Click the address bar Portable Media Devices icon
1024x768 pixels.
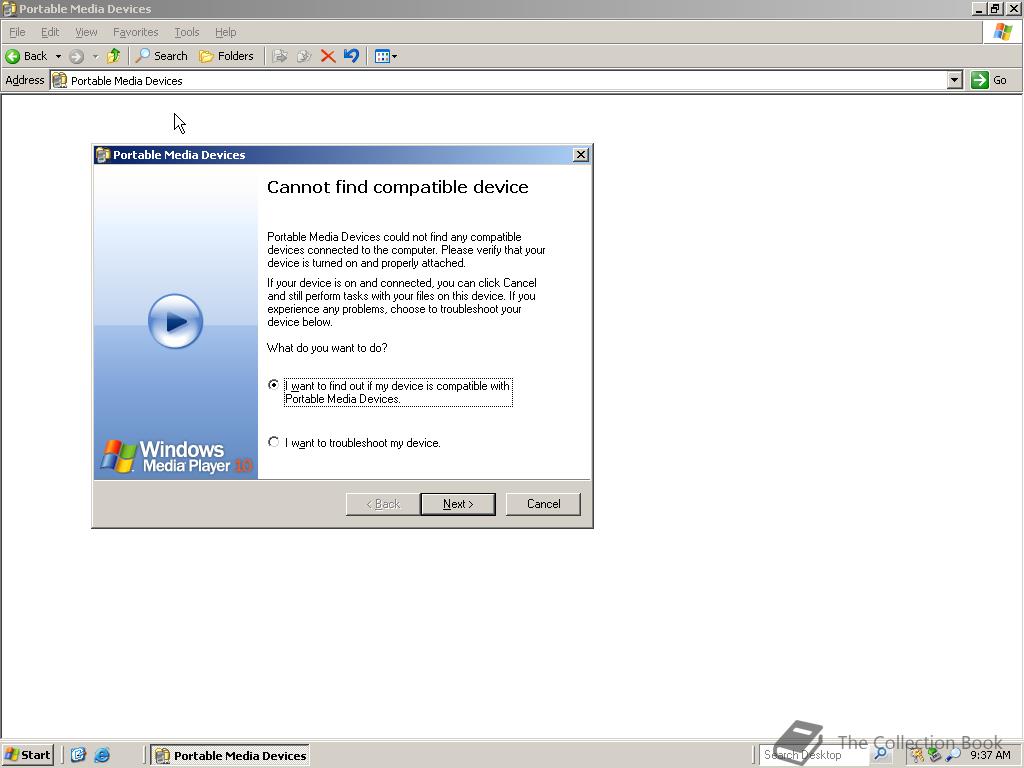[59, 80]
